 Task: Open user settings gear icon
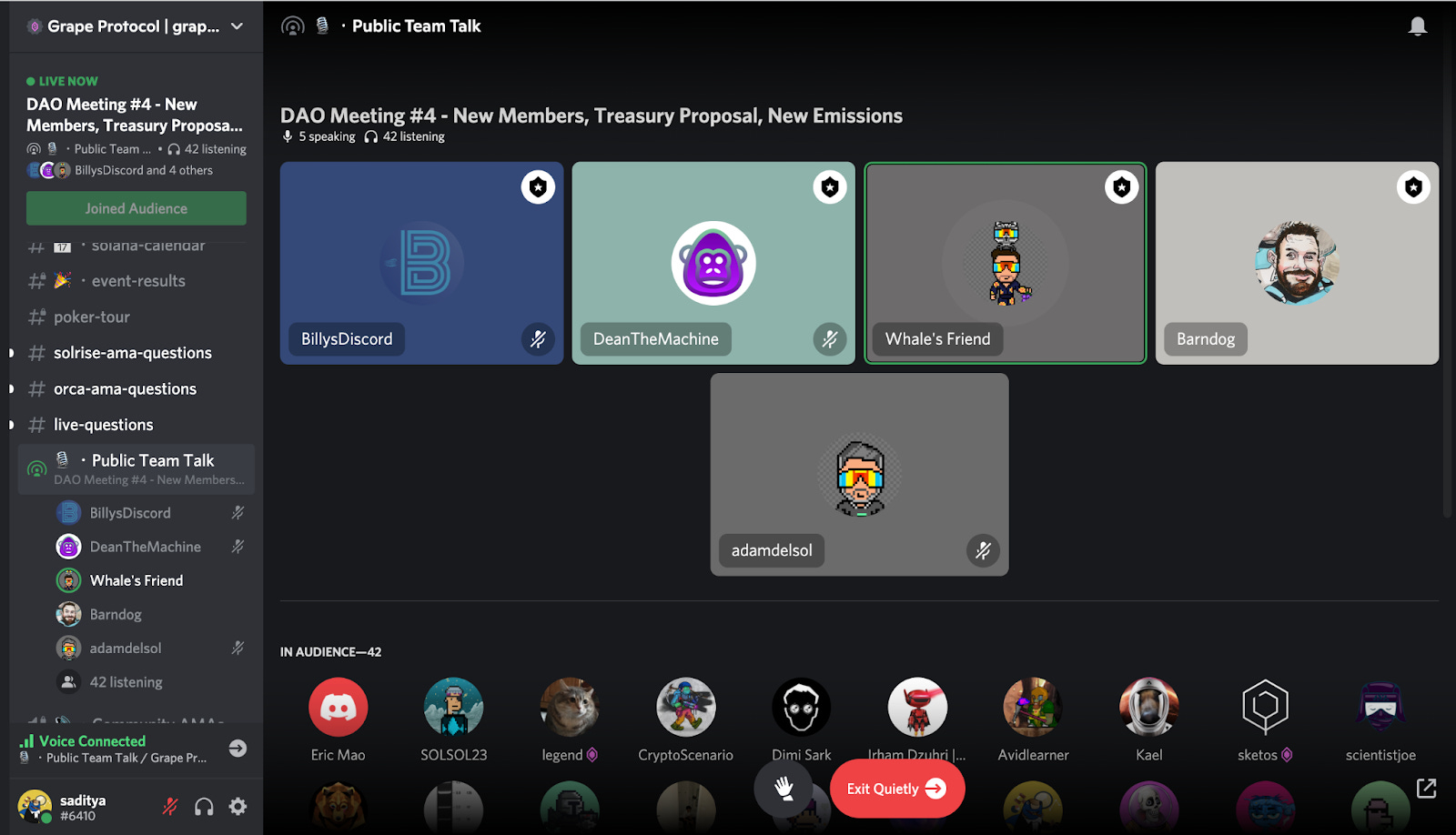coord(238,806)
